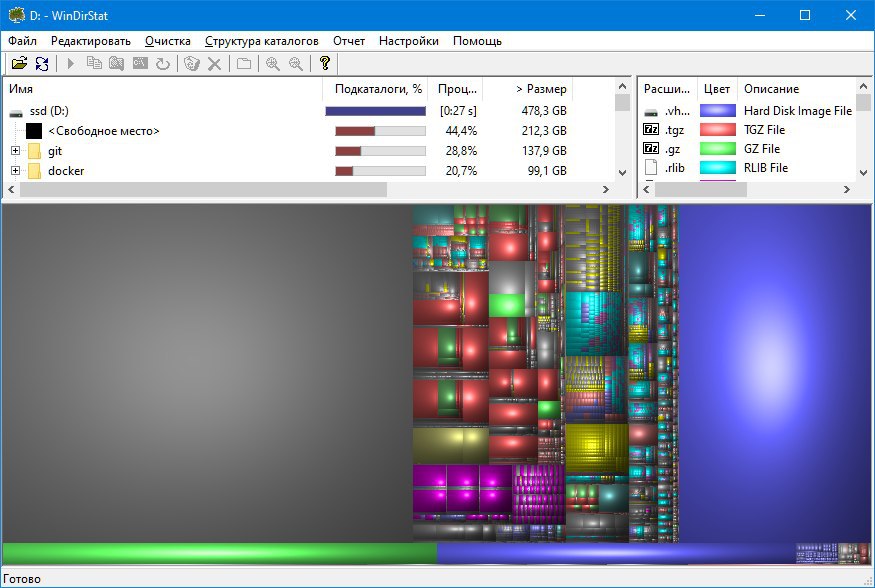The height and width of the screenshot is (588, 875).
Task: Click the Delete to Recycle Bin icon
Action: tap(191, 64)
